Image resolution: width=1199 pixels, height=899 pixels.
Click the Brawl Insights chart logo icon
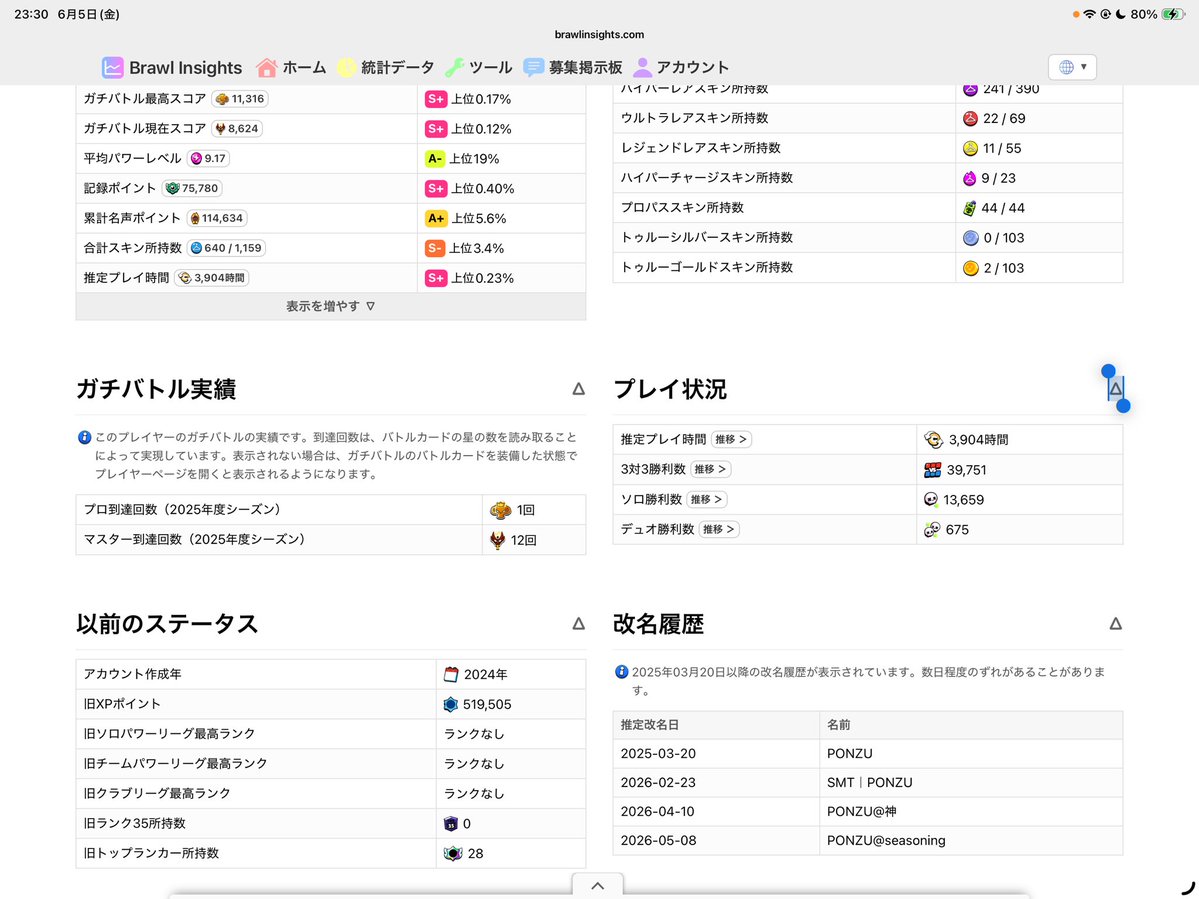tap(112, 67)
